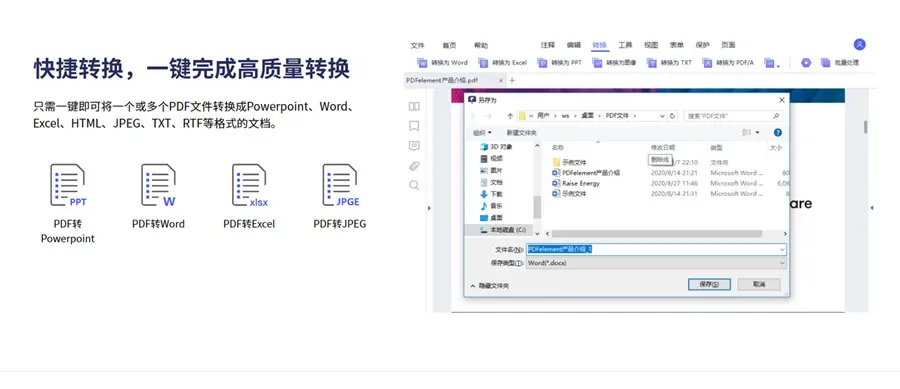Click the 转换为 TXT toolbar button
Image resolution: width=900 pixels, height=389 pixels.
pyautogui.click(x=669, y=63)
